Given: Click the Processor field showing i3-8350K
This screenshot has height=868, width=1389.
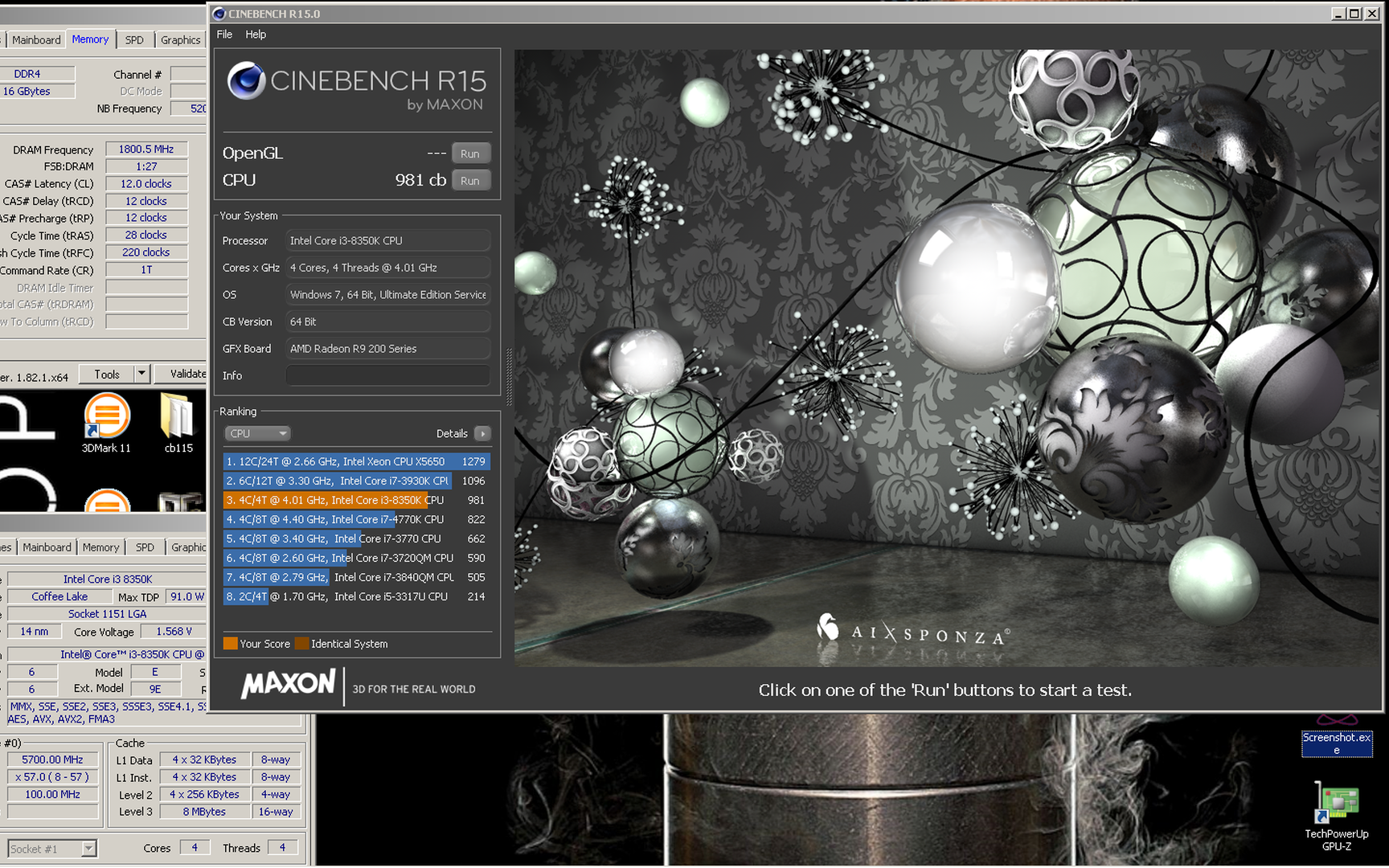Looking at the screenshot, I should [x=388, y=240].
